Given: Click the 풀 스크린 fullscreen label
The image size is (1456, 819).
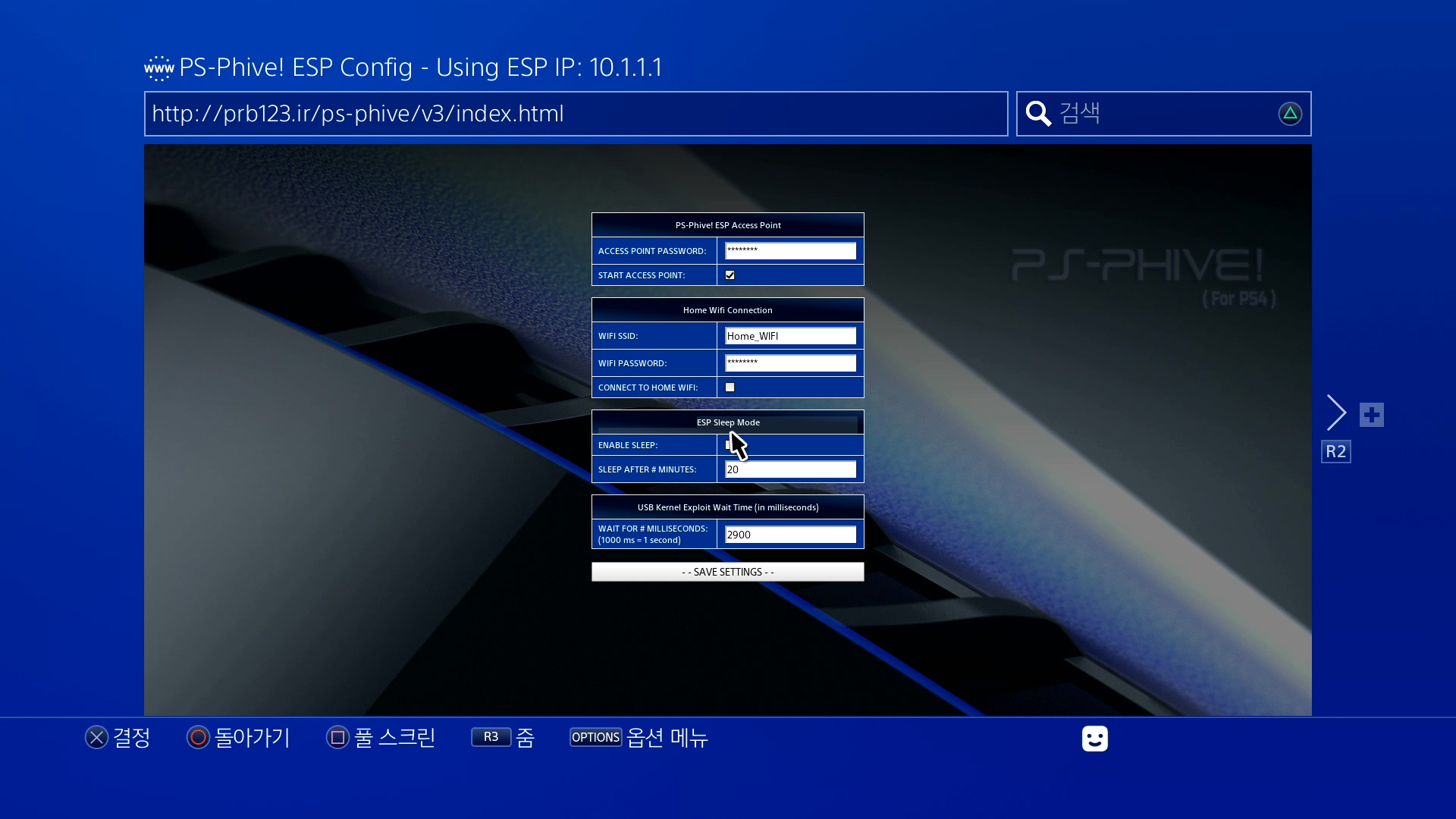Looking at the screenshot, I should tap(395, 737).
